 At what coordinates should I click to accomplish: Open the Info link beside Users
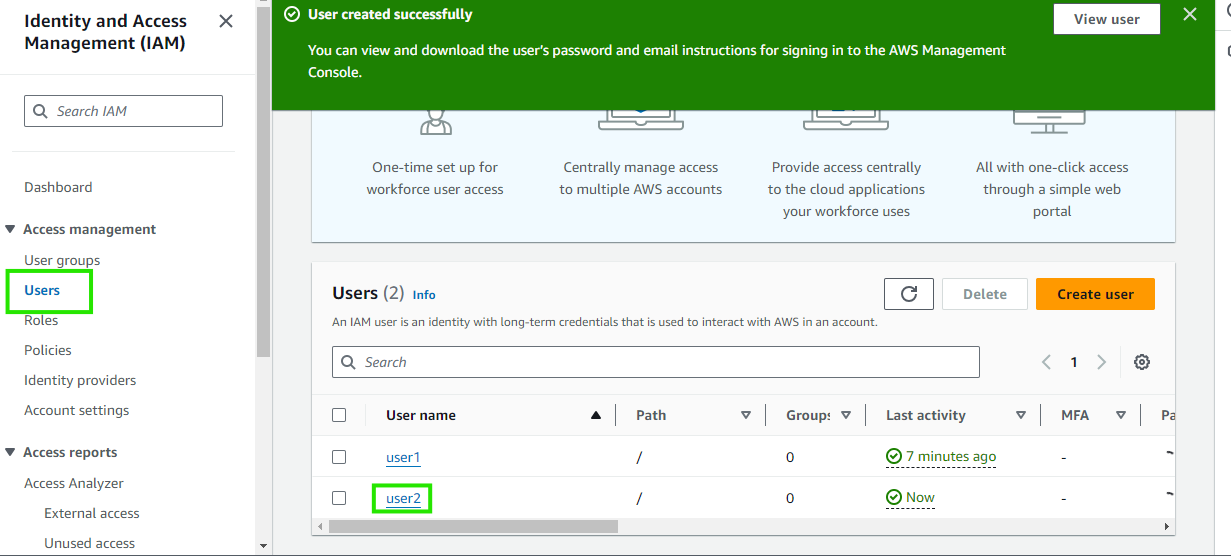point(424,295)
